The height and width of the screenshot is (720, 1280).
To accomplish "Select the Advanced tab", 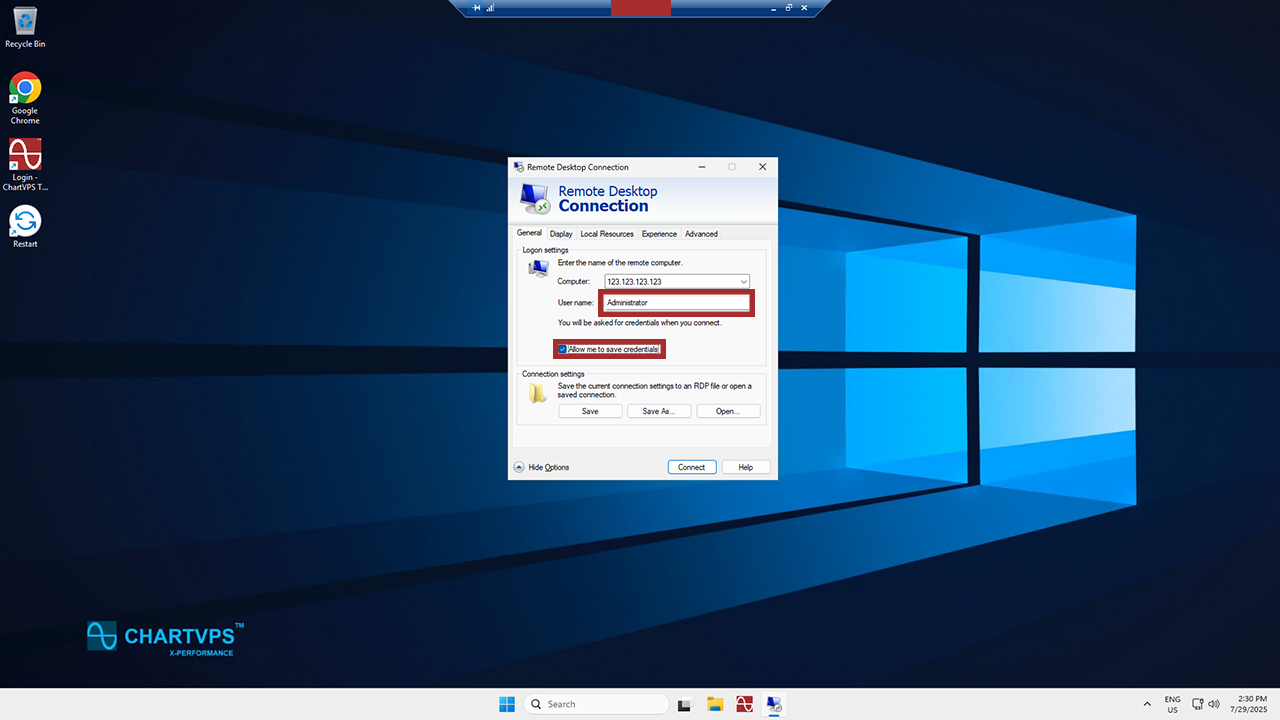I will tap(701, 234).
